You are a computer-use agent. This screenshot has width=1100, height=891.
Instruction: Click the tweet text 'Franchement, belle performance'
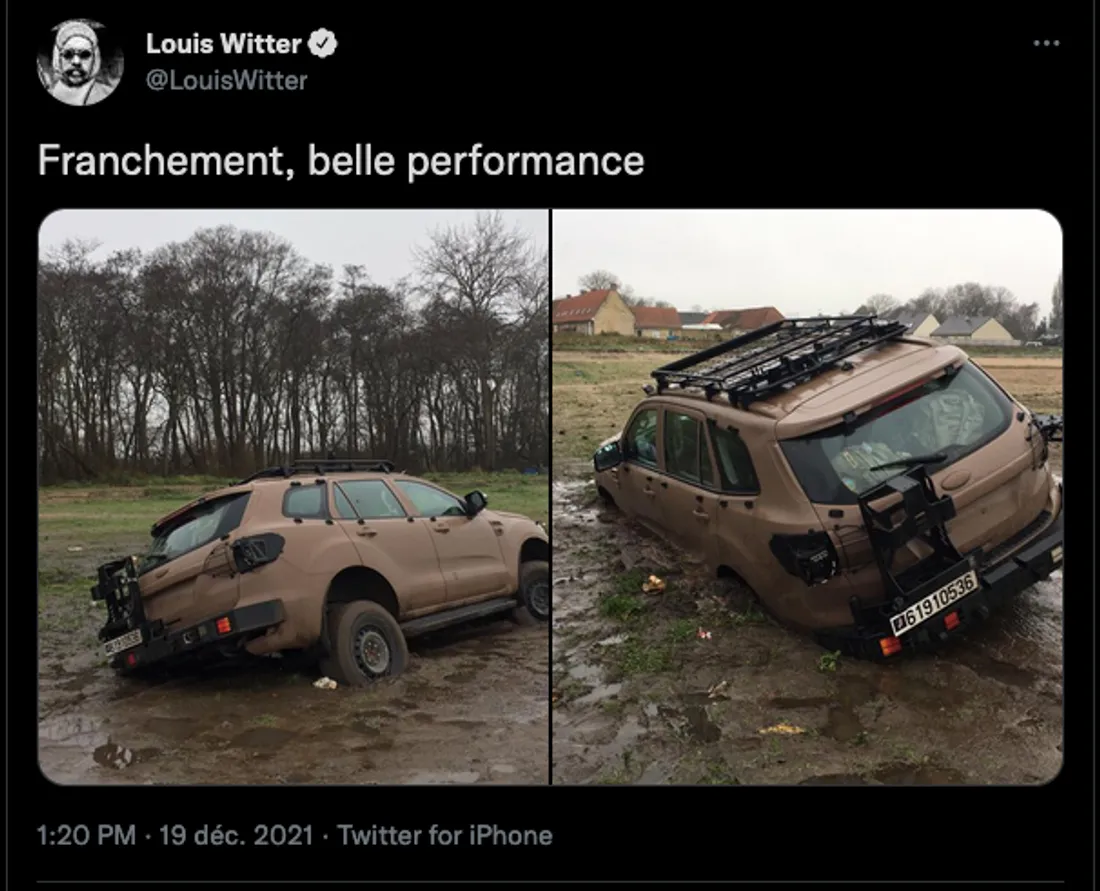341,161
